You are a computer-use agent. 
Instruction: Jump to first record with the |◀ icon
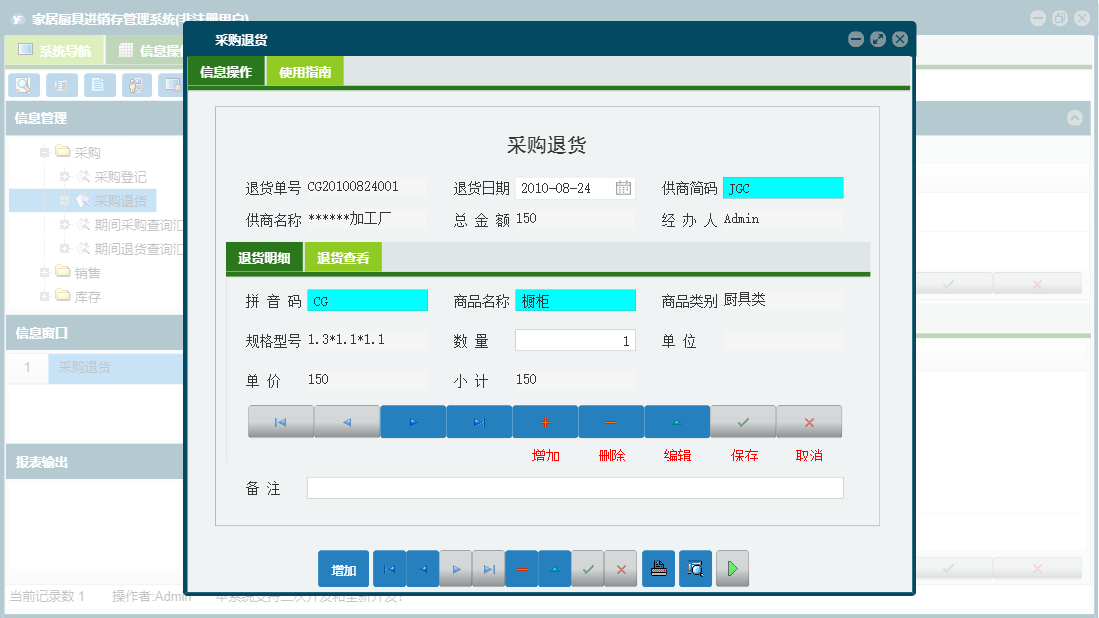tap(281, 421)
